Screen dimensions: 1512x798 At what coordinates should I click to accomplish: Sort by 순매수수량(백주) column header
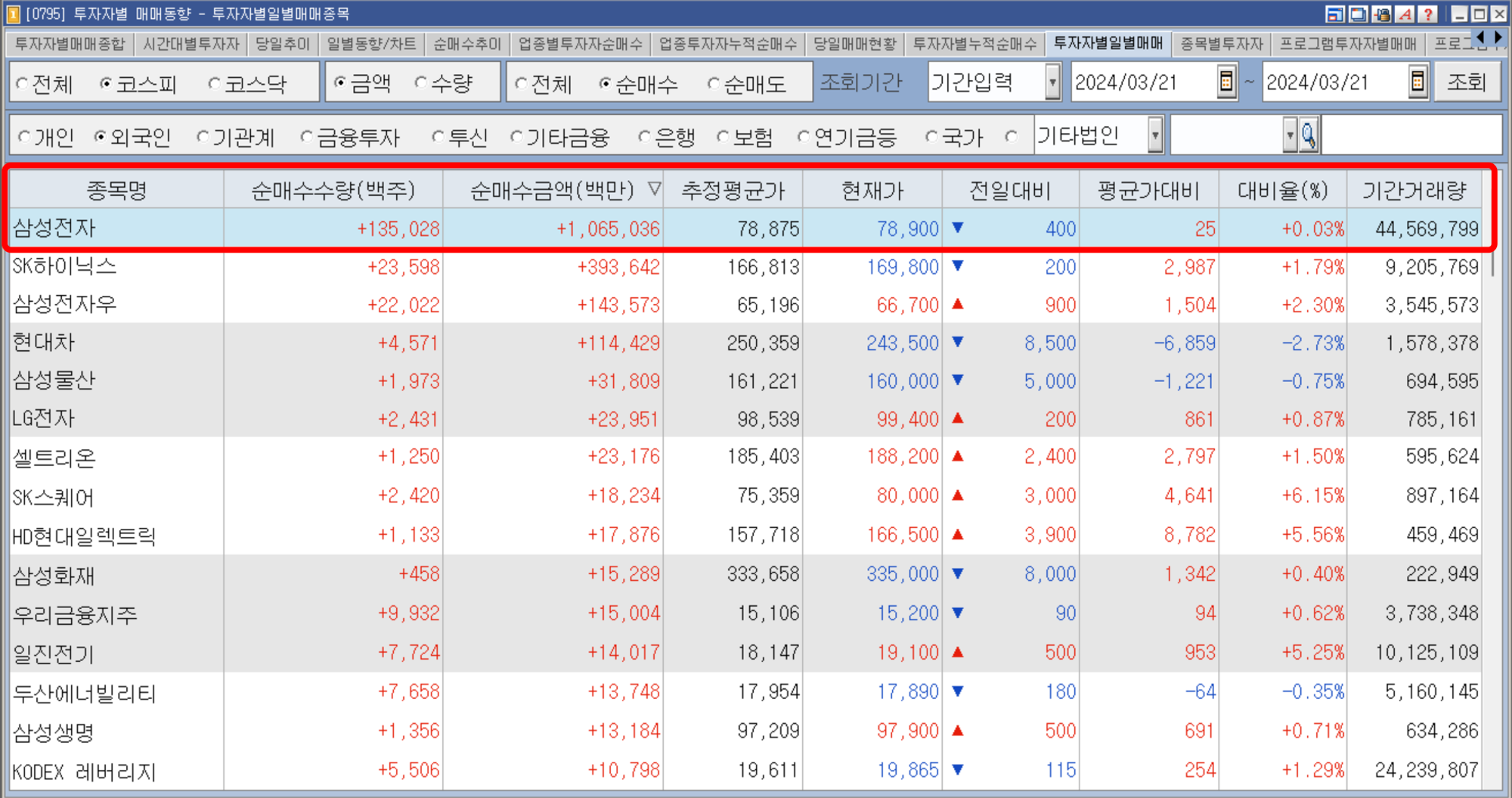click(x=333, y=190)
